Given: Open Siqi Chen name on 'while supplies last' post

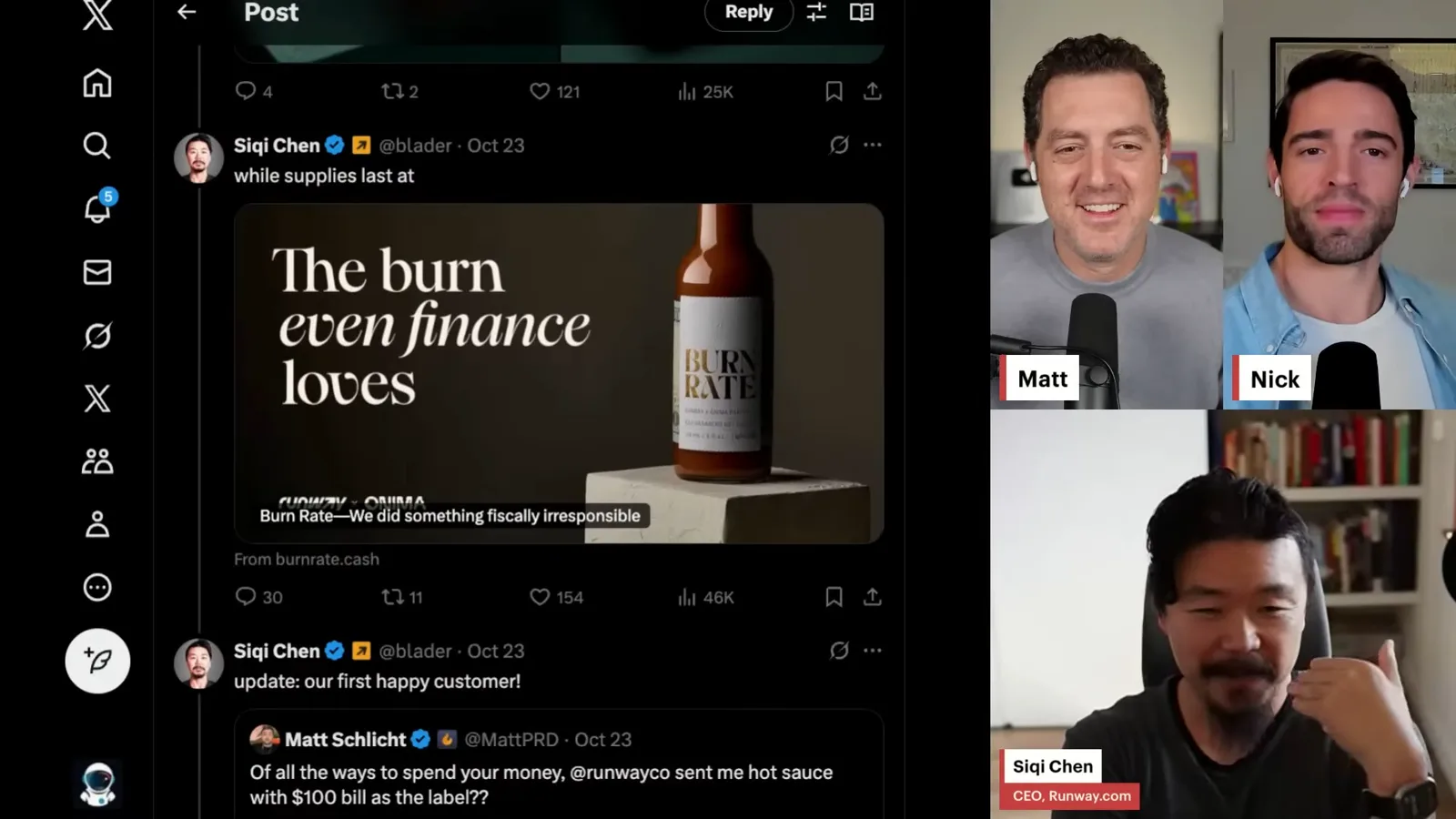Looking at the screenshot, I should click(277, 145).
